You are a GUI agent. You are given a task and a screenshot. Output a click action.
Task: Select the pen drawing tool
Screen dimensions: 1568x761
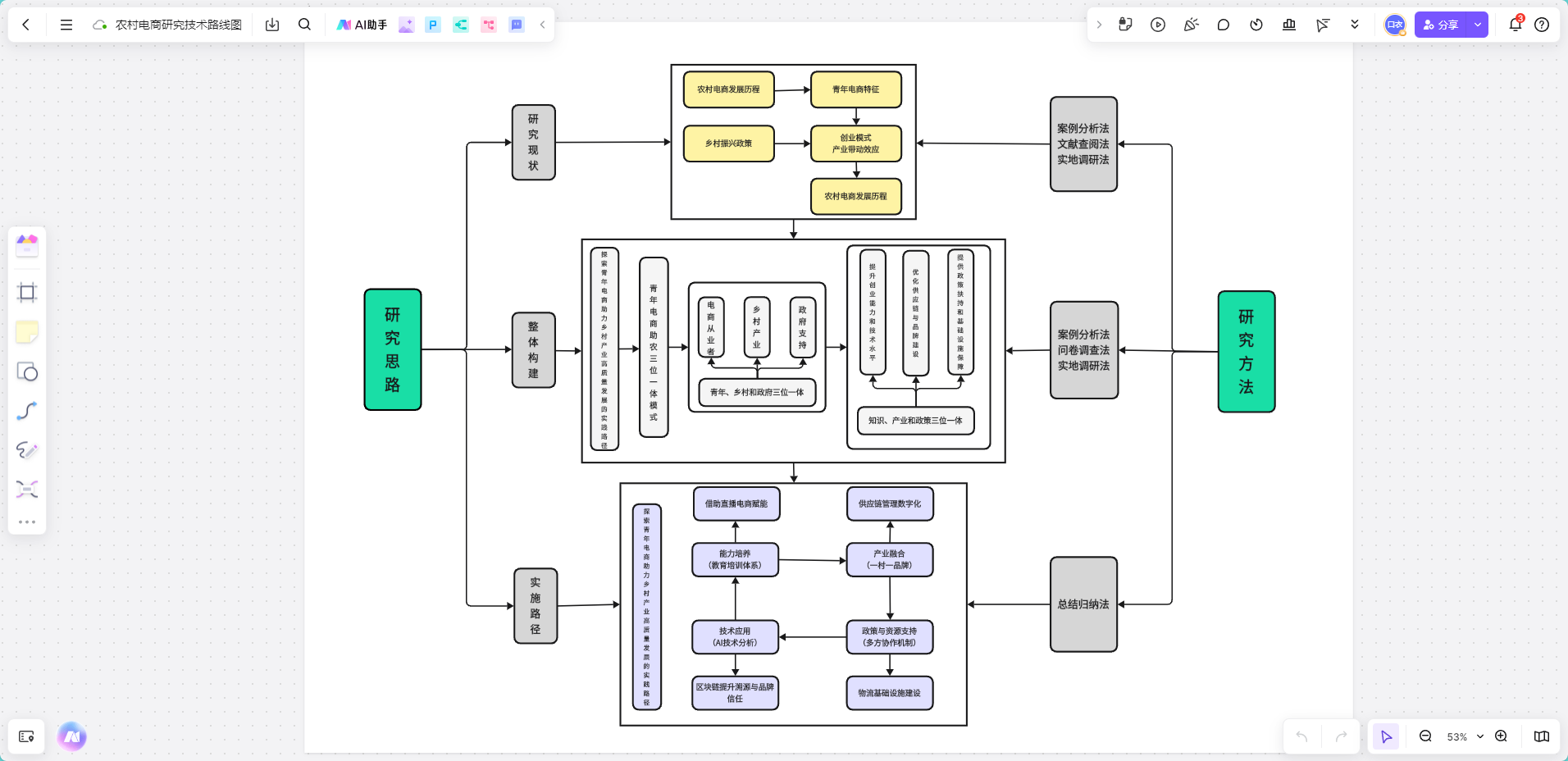pos(27,450)
